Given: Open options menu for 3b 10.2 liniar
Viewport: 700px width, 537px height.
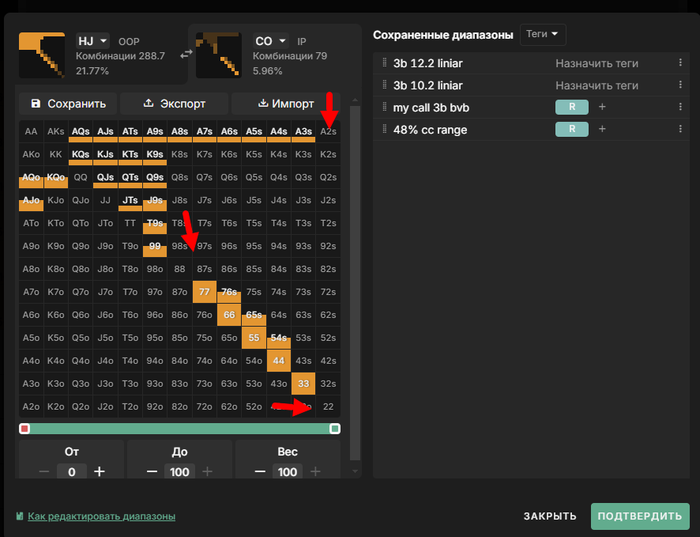Looking at the screenshot, I should [680, 85].
